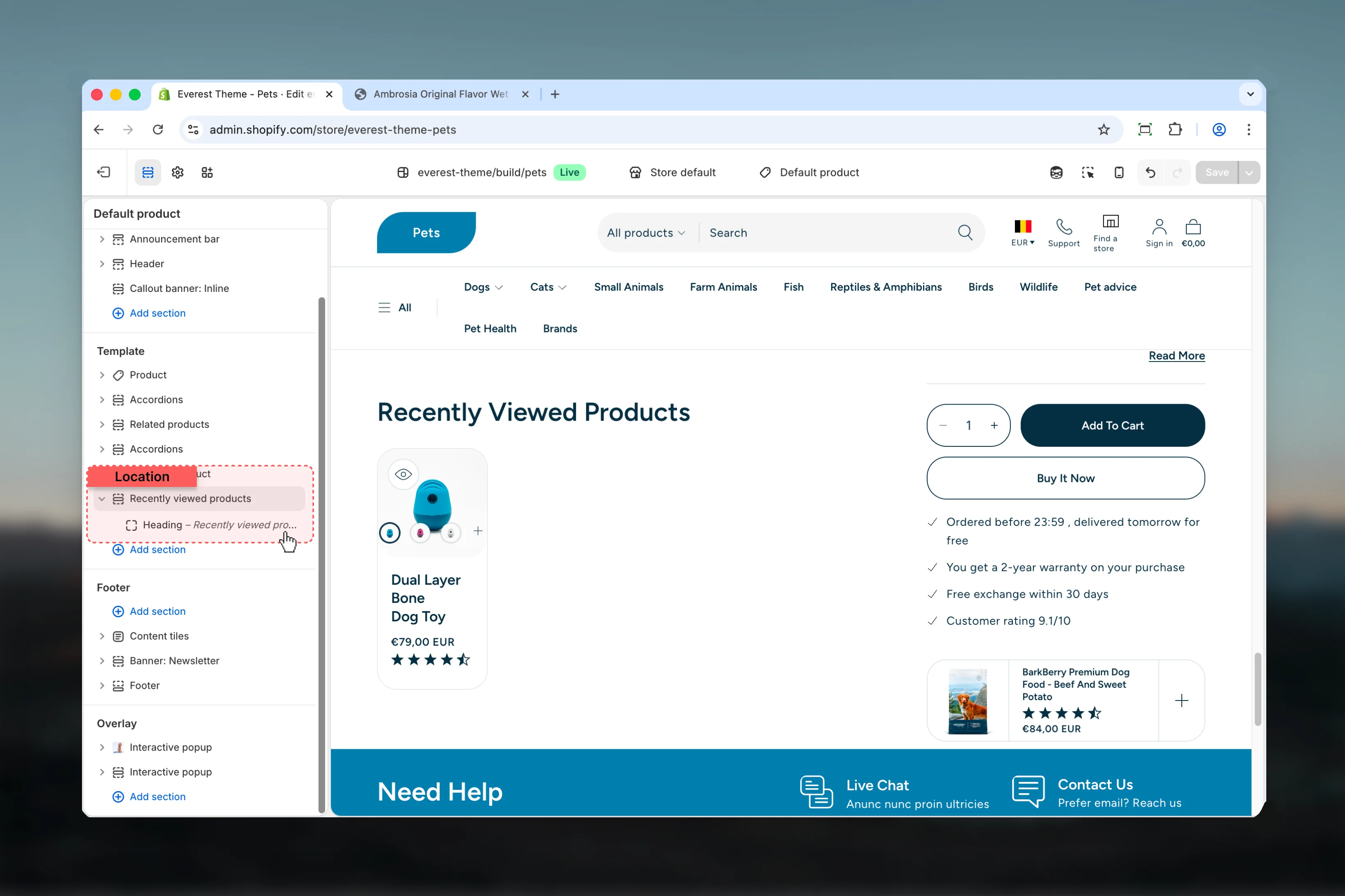Open the Save options dropdown arrow

[x=1249, y=172]
